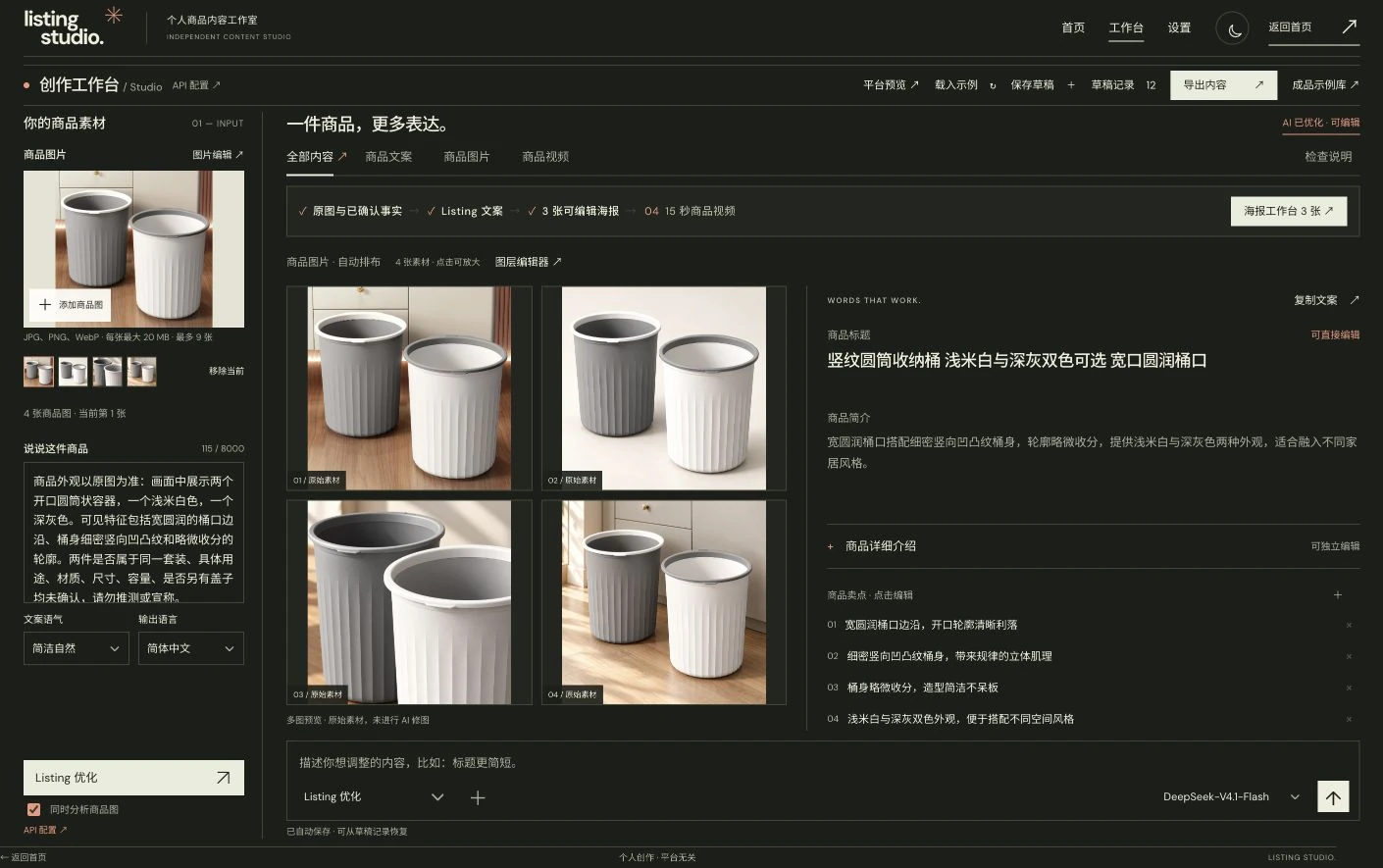Remove selling point 04 with its x icon

[1349, 719]
